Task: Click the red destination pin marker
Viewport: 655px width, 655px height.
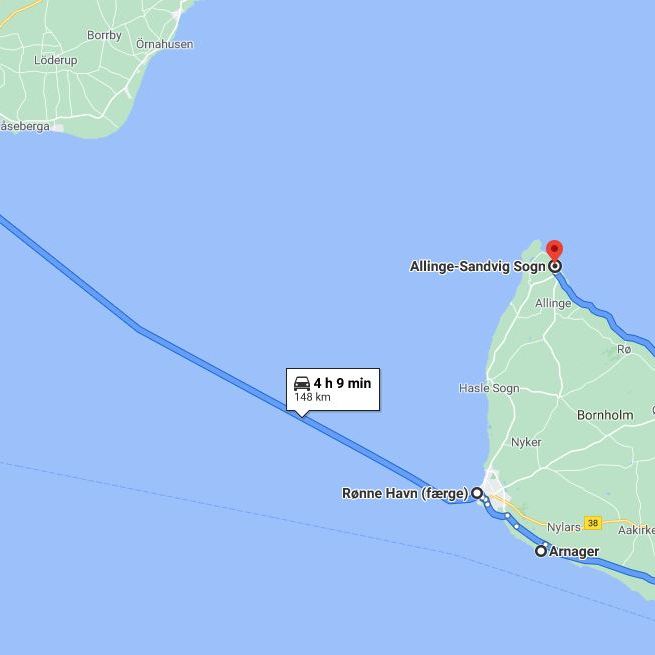Action: [x=554, y=251]
